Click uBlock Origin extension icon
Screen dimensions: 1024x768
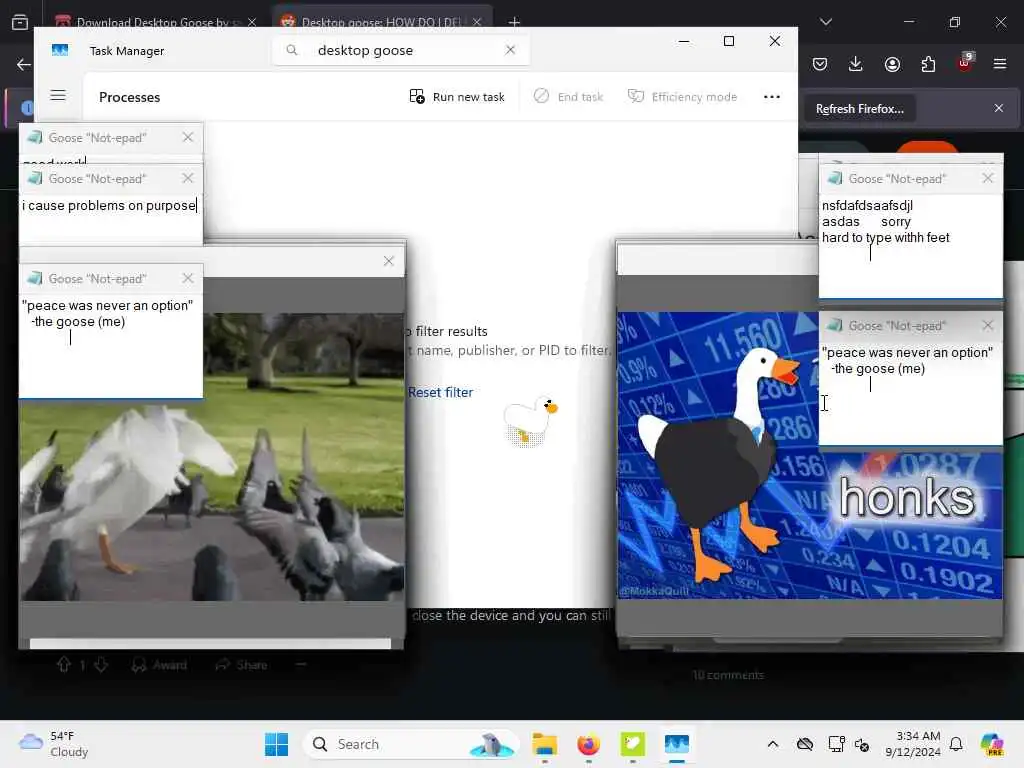[965, 63]
